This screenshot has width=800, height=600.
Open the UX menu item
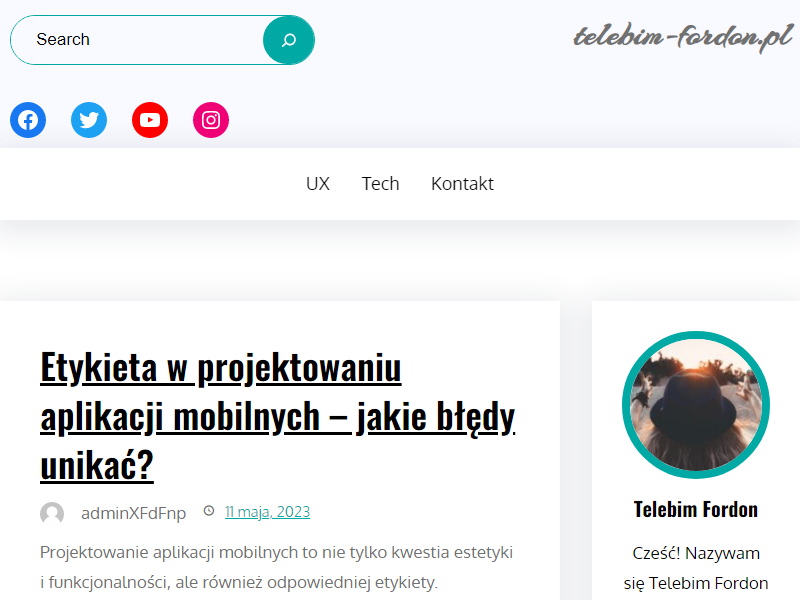pos(318,184)
